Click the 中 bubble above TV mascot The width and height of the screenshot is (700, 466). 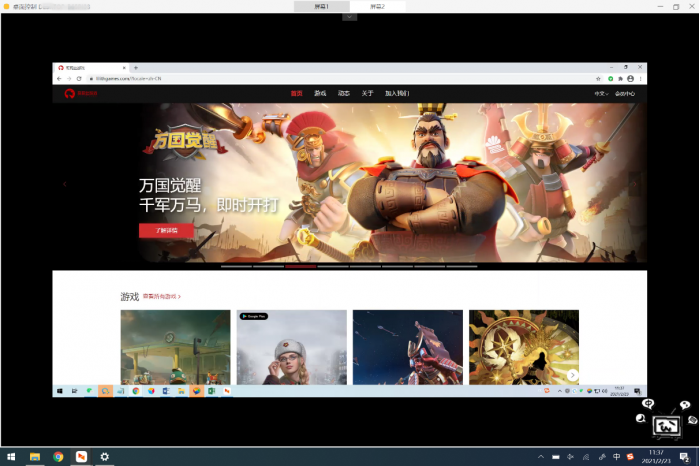point(648,404)
